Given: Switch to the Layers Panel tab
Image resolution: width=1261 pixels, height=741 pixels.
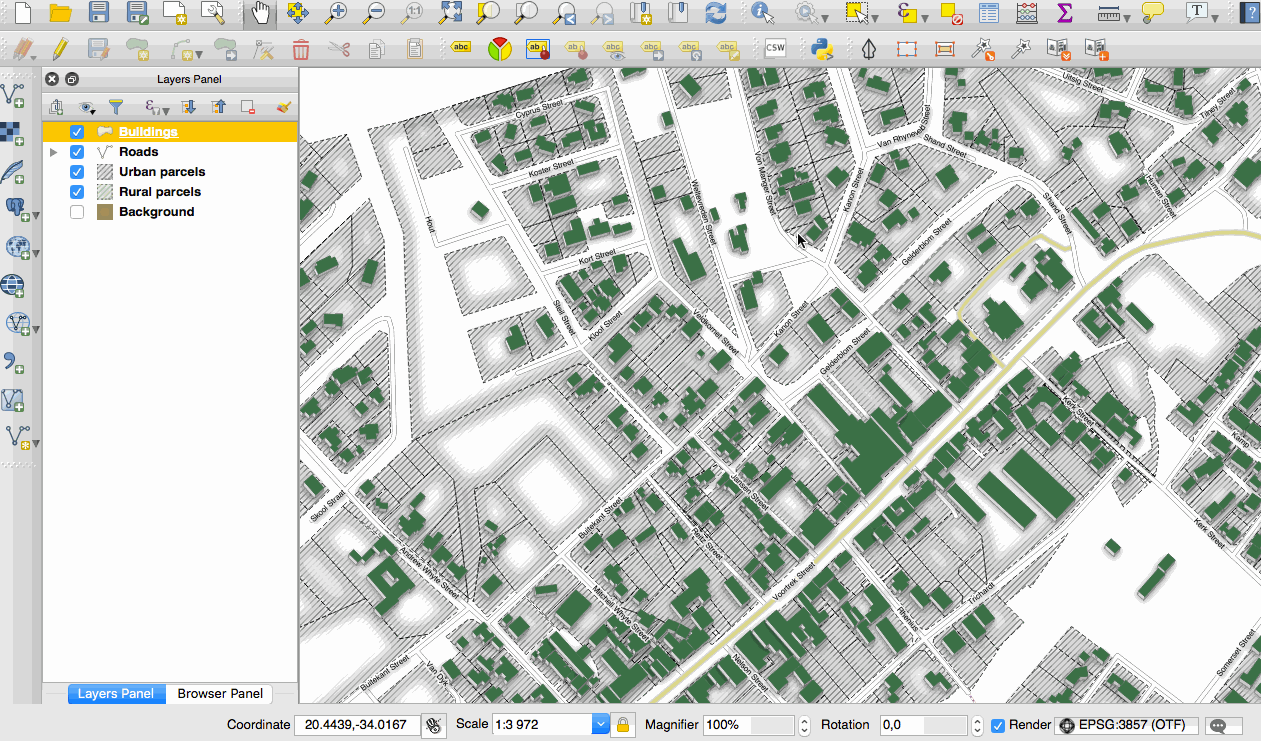Looking at the screenshot, I should 116,694.
